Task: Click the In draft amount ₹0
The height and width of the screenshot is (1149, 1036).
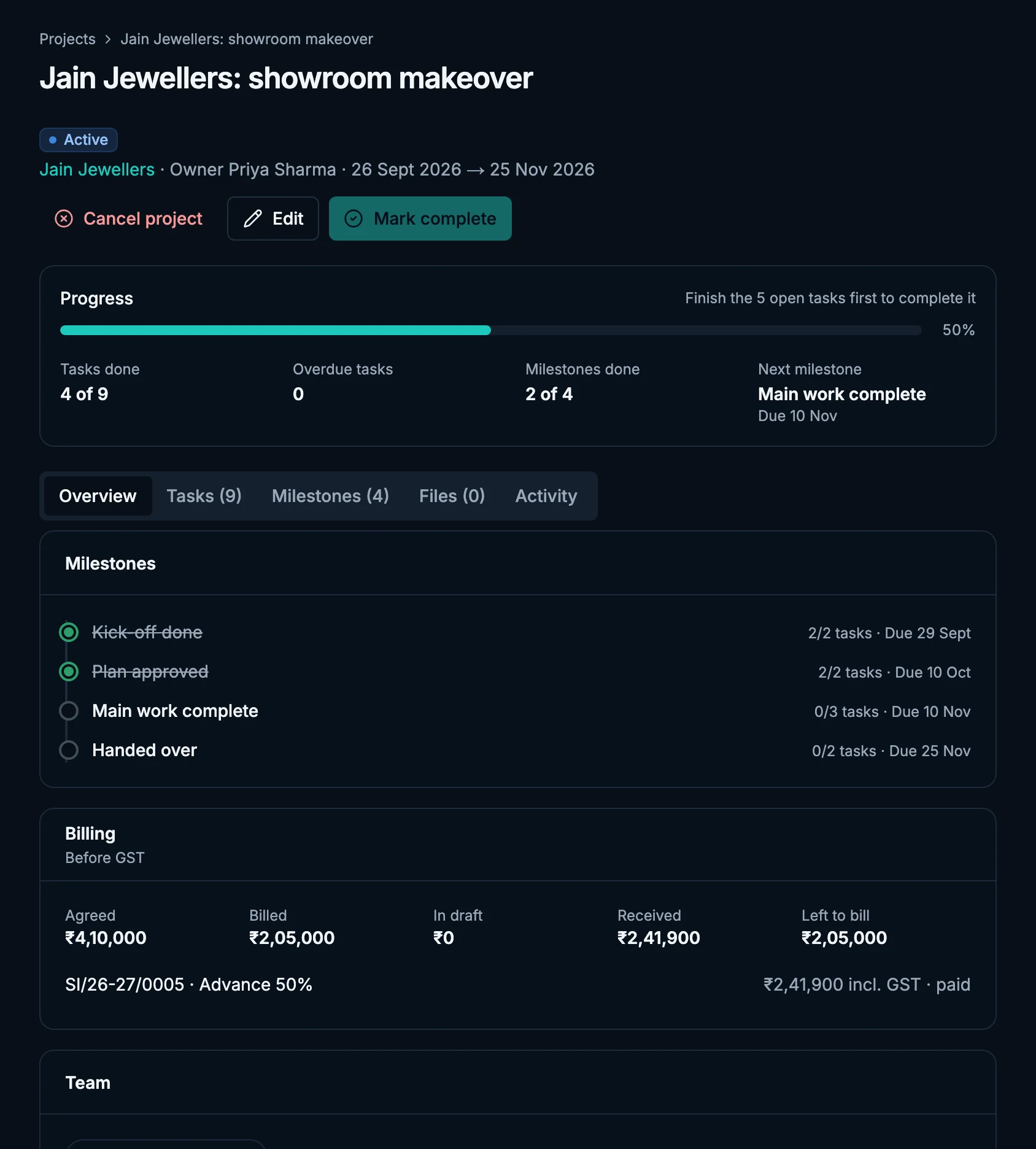Action: click(x=444, y=938)
